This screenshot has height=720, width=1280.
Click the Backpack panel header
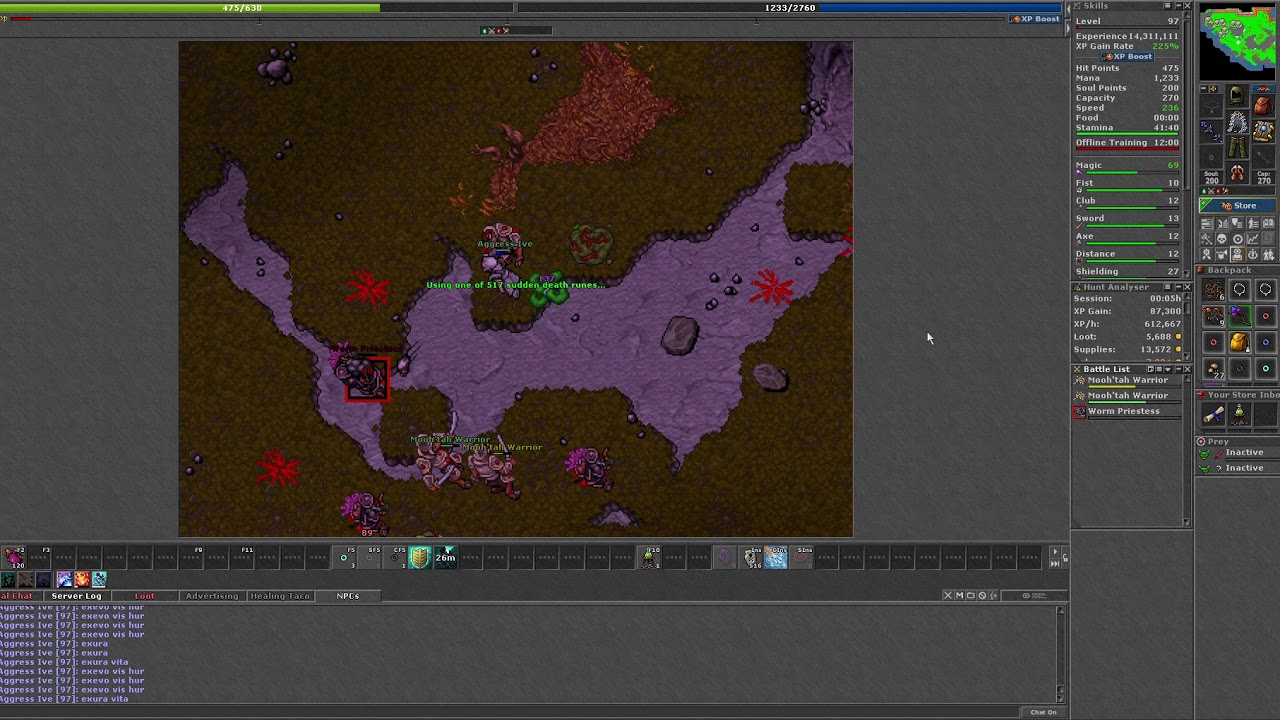(x=1237, y=270)
